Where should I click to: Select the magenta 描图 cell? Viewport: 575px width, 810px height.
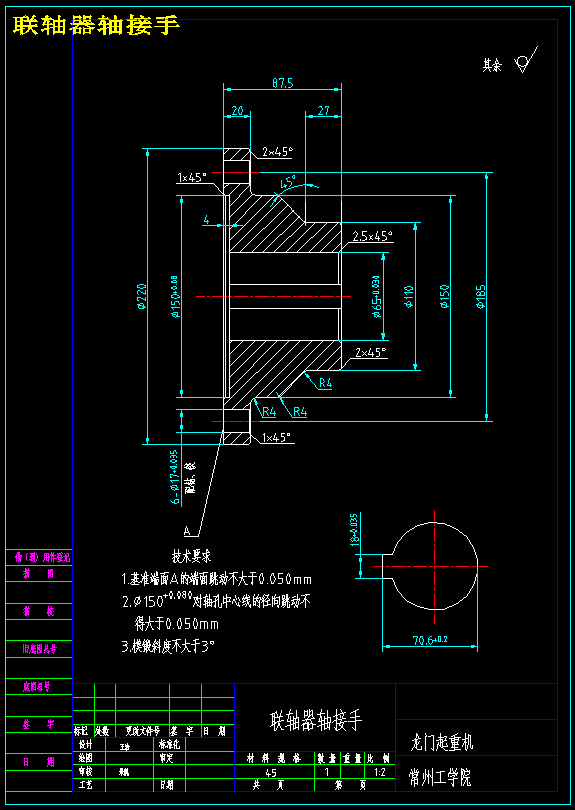tap(39, 573)
